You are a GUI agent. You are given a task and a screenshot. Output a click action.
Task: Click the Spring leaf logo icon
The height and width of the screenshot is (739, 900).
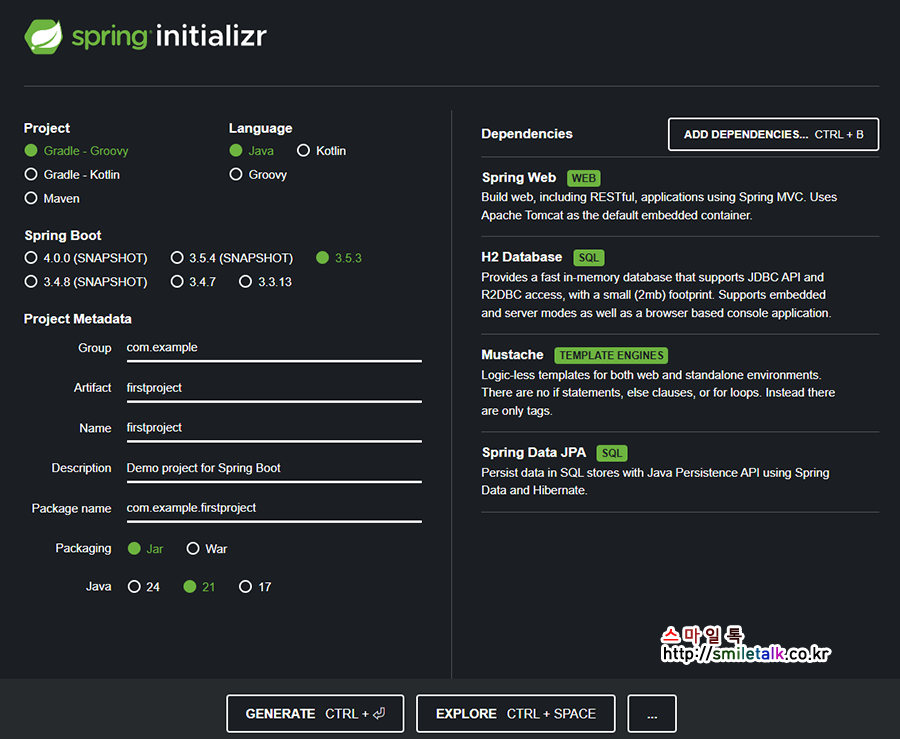pos(44,37)
